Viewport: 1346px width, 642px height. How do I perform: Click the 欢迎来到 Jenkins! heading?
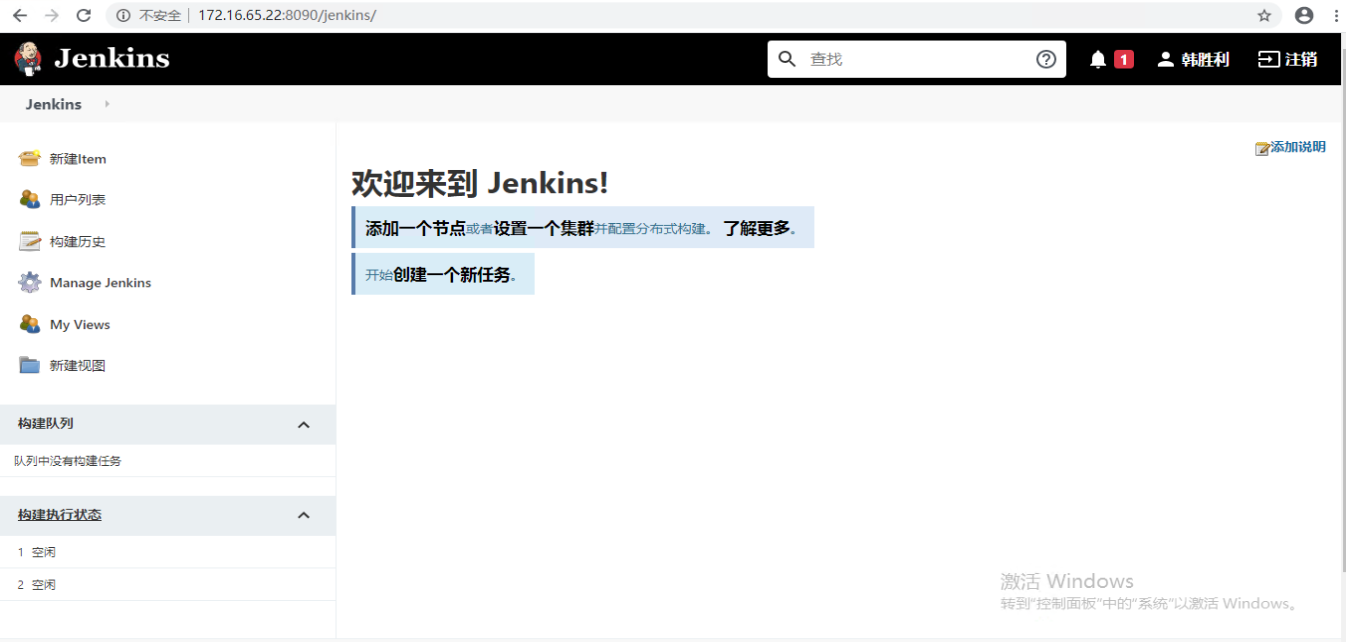[x=480, y=184]
